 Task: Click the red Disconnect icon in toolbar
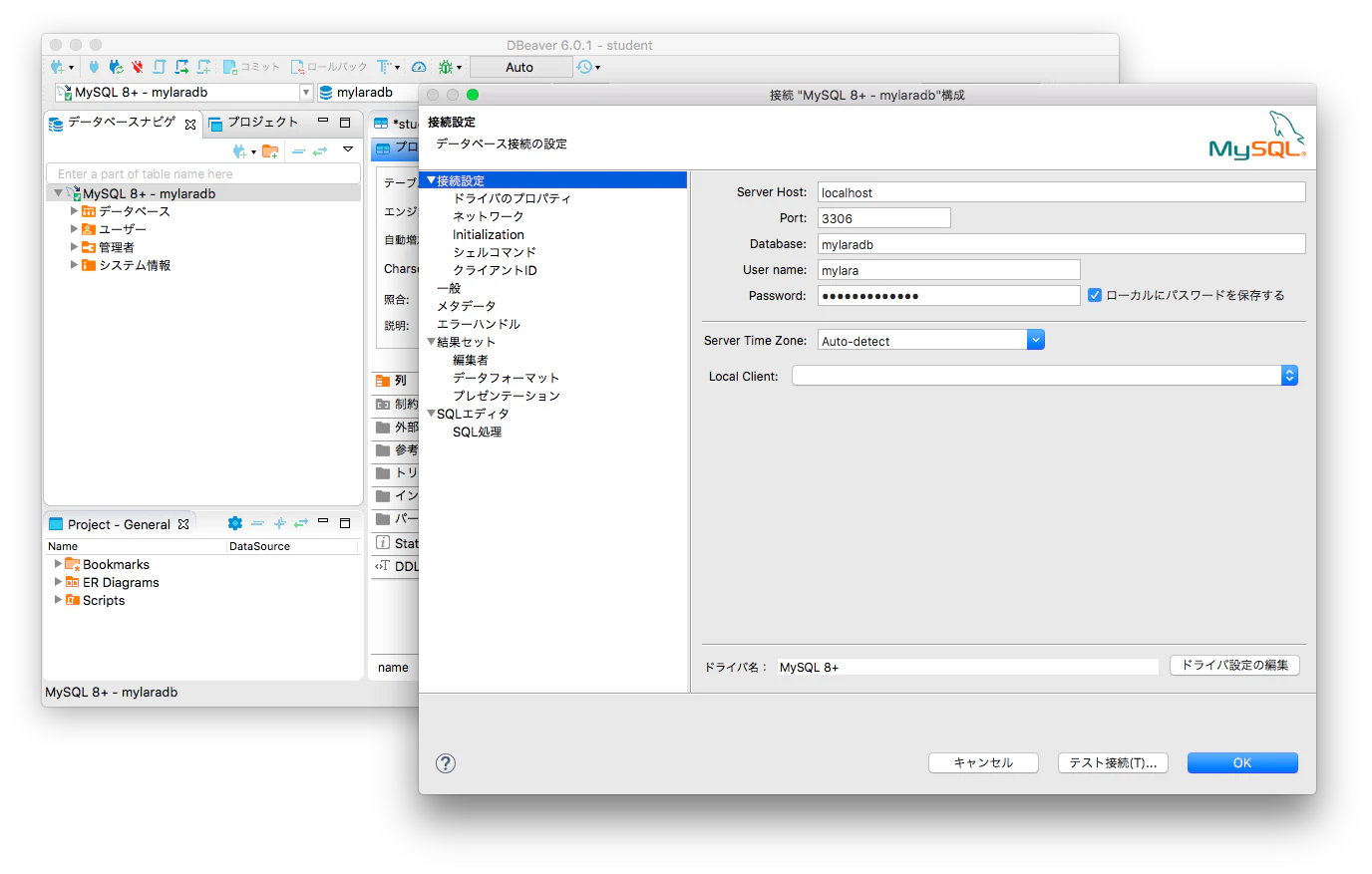(x=138, y=67)
